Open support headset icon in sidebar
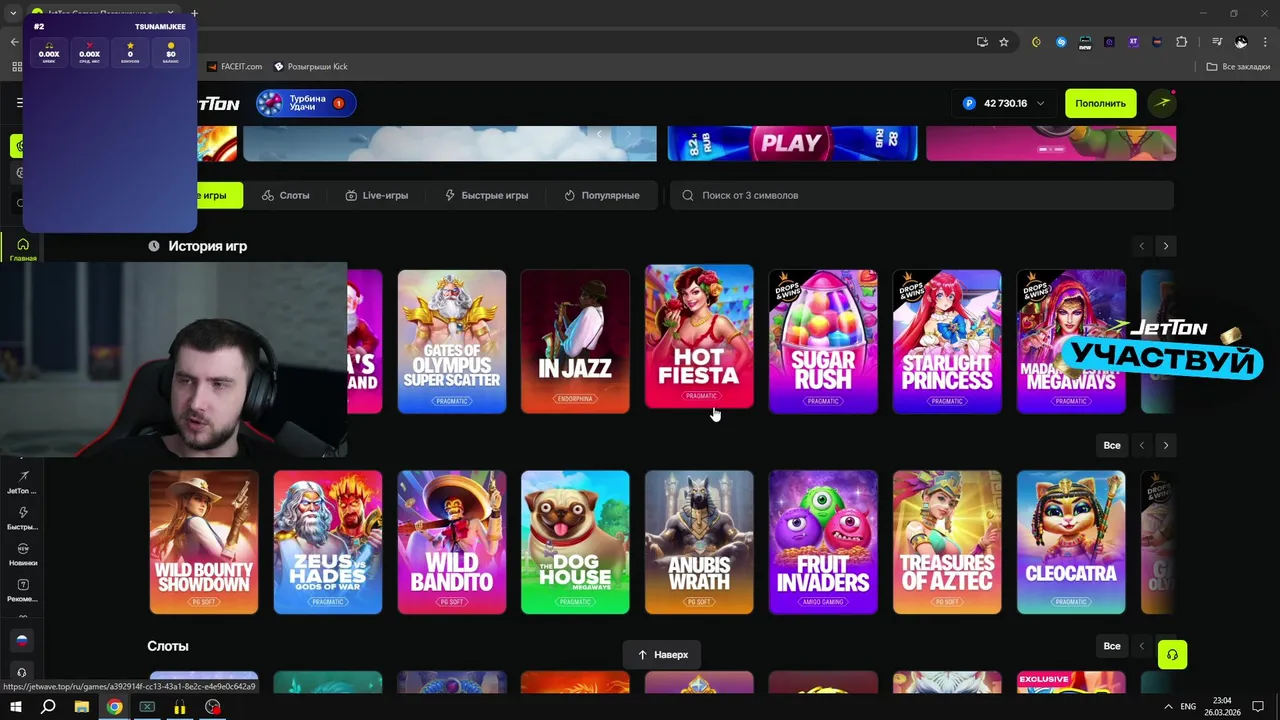The height and width of the screenshot is (720, 1280). [22, 672]
